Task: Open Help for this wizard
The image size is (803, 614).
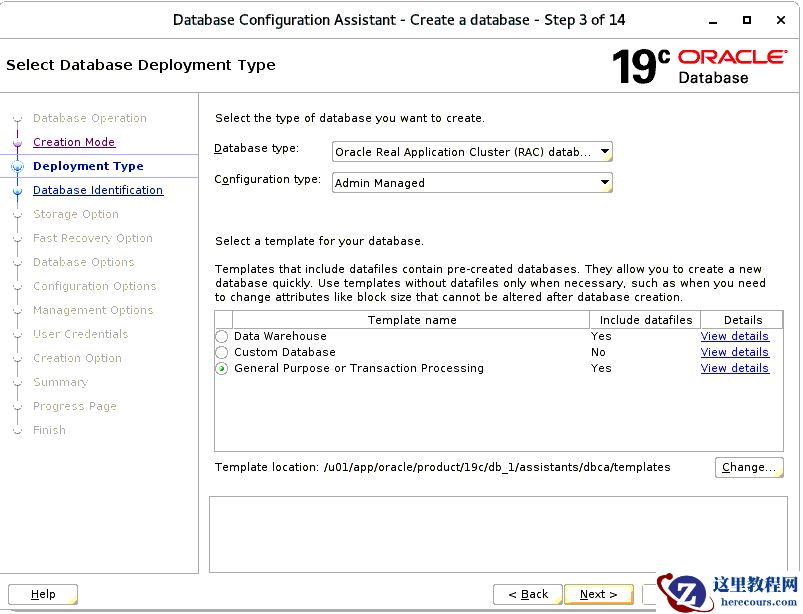Action: pyautogui.click(x=43, y=594)
